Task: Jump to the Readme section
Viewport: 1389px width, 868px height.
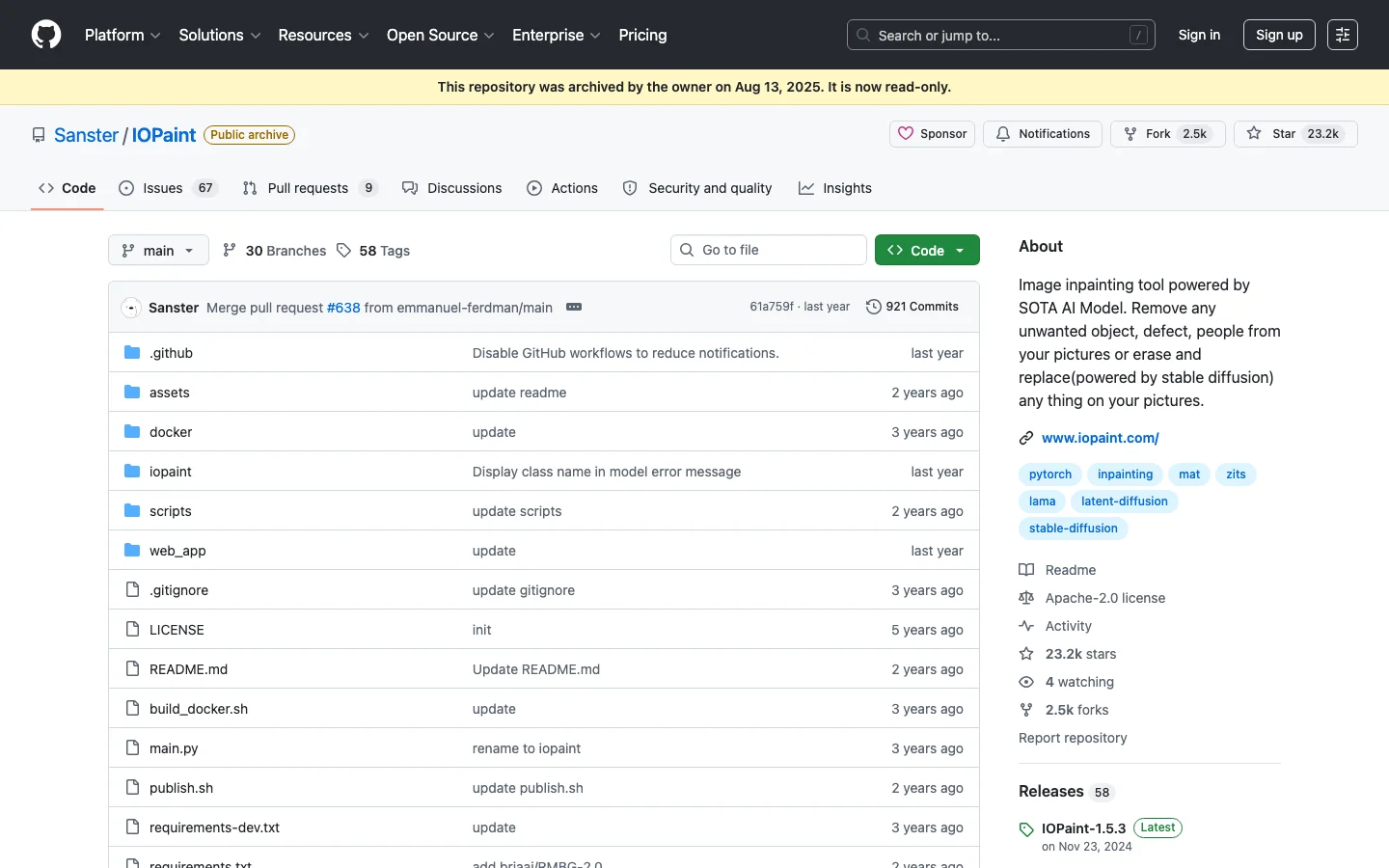Action: click(1057, 570)
